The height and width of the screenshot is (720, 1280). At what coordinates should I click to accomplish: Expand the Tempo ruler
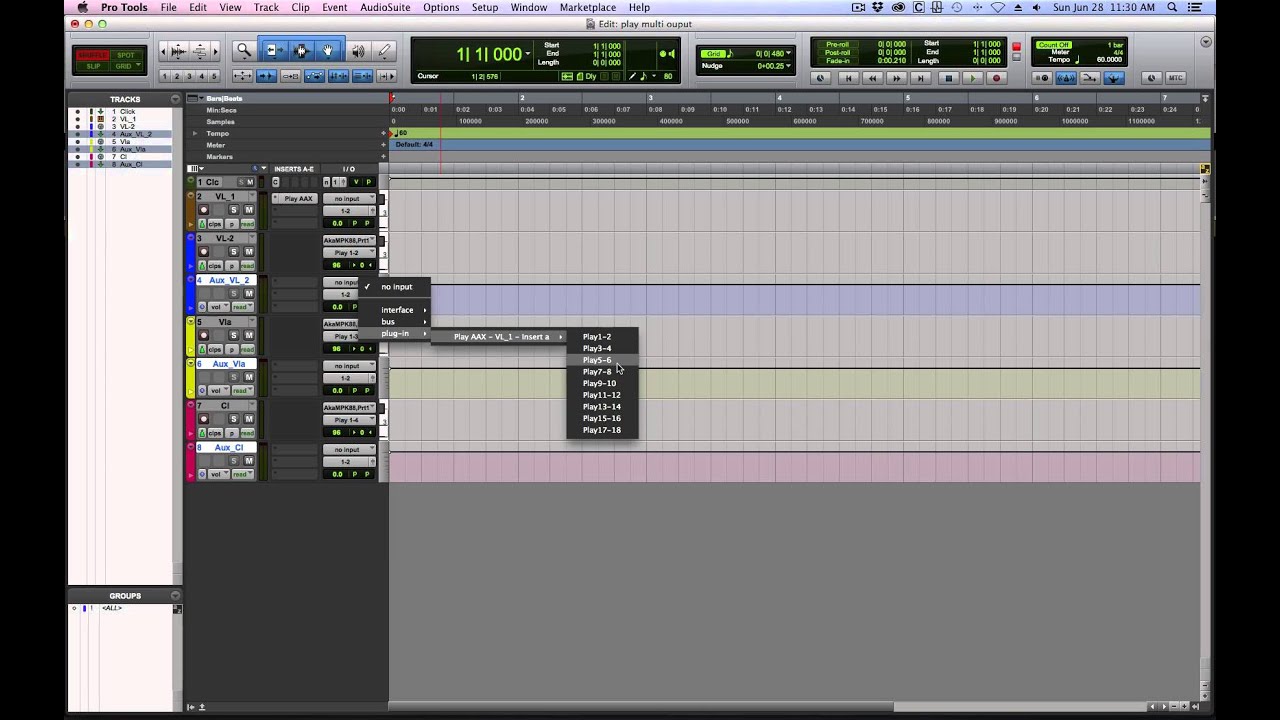click(196, 133)
